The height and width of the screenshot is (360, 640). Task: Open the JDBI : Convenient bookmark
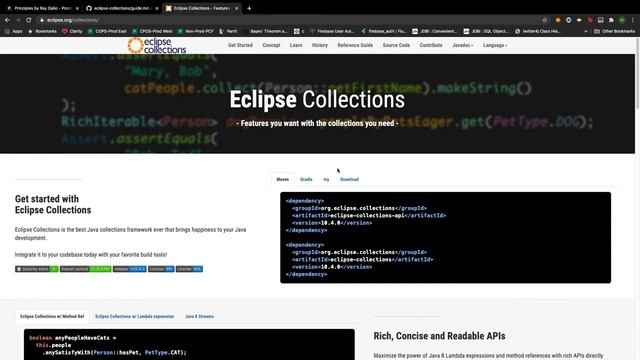[x=435, y=31]
